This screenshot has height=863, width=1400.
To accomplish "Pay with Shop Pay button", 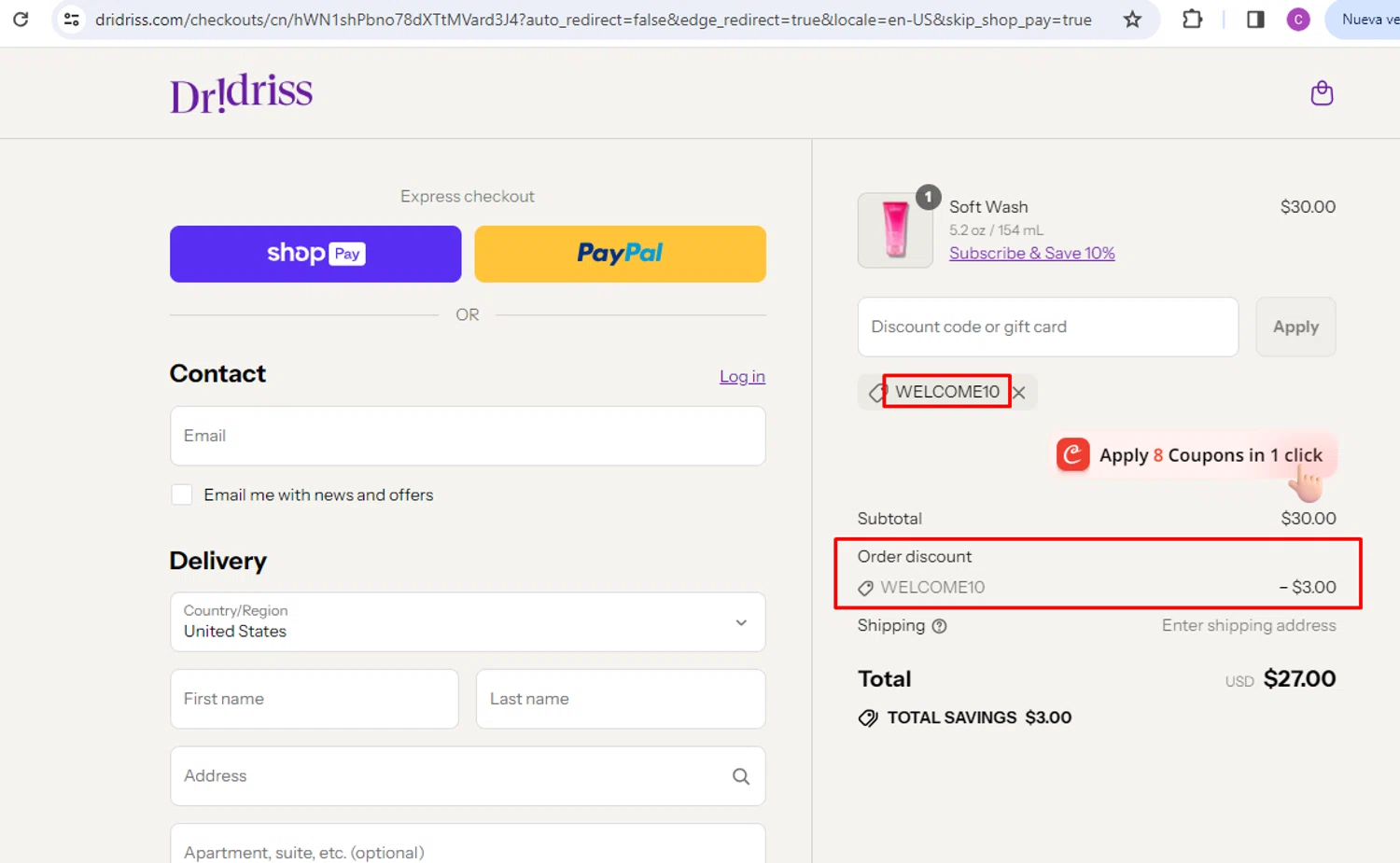I will coord(315,254).
